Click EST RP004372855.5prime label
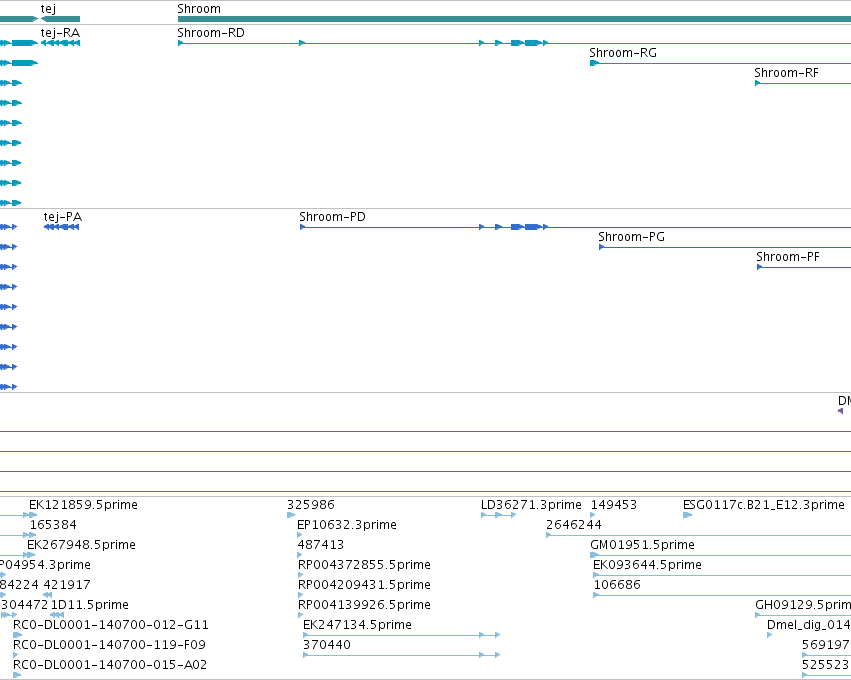Screen dimensions: 851x680 coord(364,565)
